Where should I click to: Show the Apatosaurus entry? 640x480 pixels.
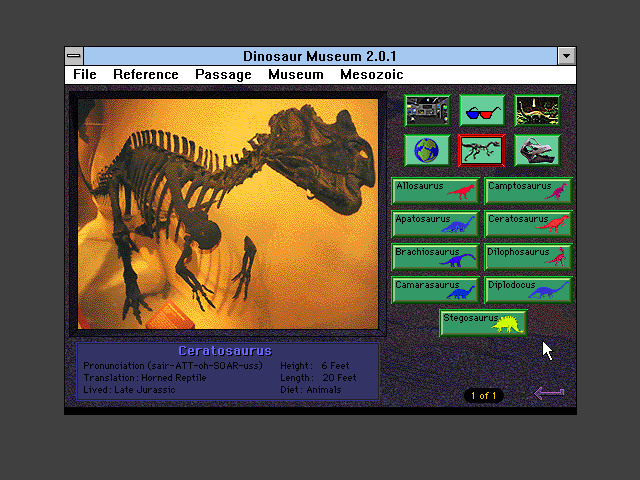click(436, 224)
